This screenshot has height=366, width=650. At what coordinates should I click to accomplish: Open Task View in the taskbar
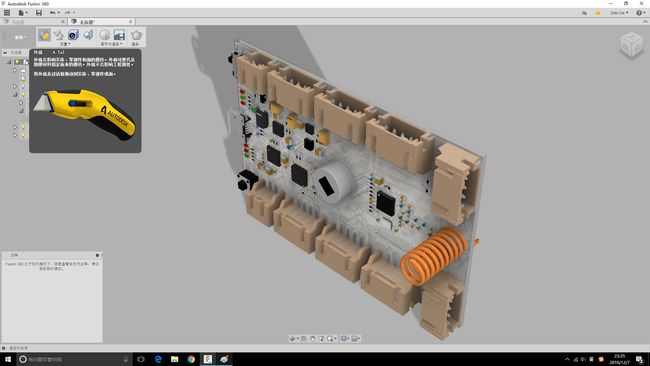point(141,359)
